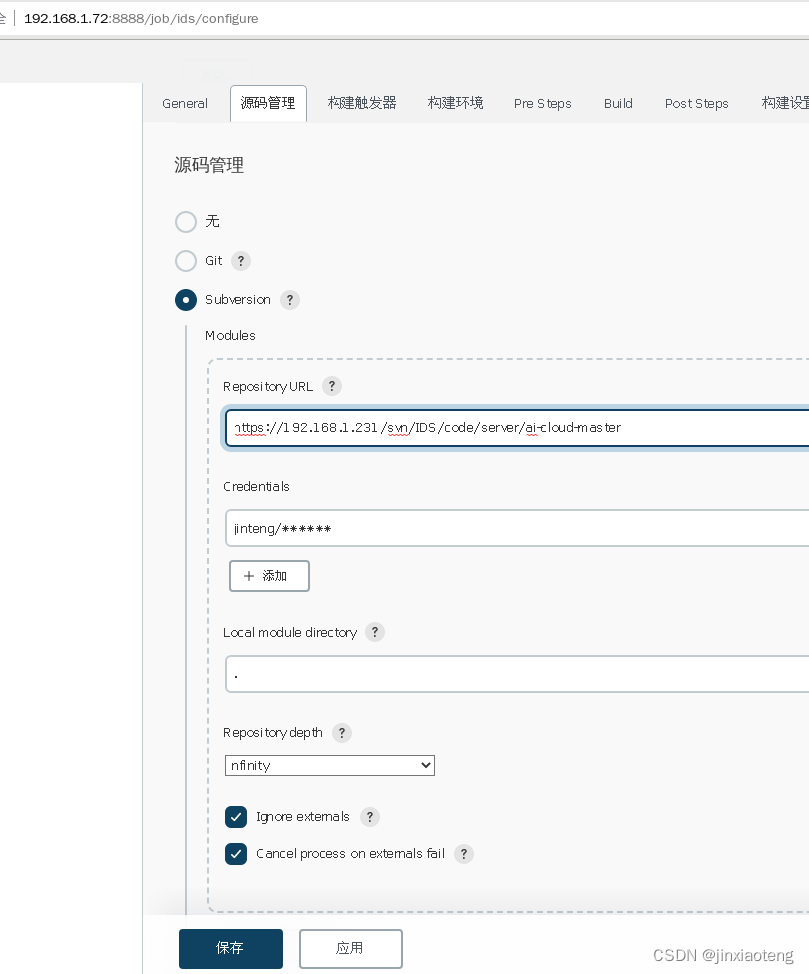The image size is (809, 974).
Task: Select the 无 source control option
Action: point(186,222)
